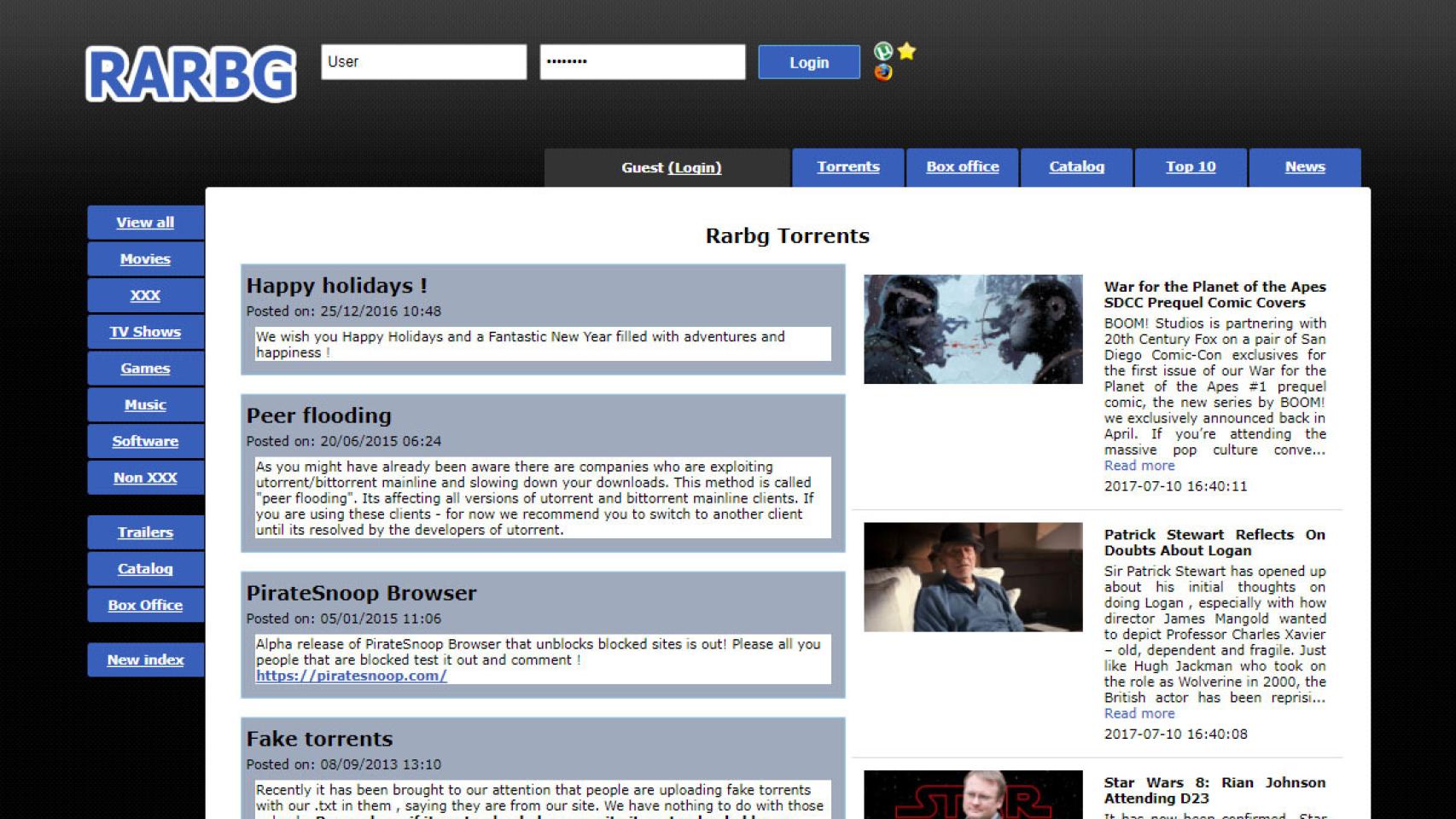
Task: Click the 'Rarbg Torrents' page heading
Action: (788, 236)
